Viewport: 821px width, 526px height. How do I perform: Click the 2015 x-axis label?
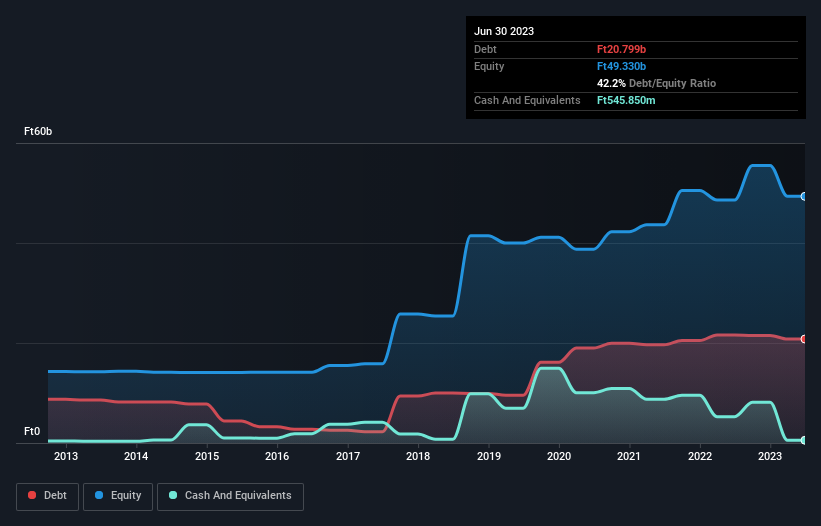click(x=207, y=456)
